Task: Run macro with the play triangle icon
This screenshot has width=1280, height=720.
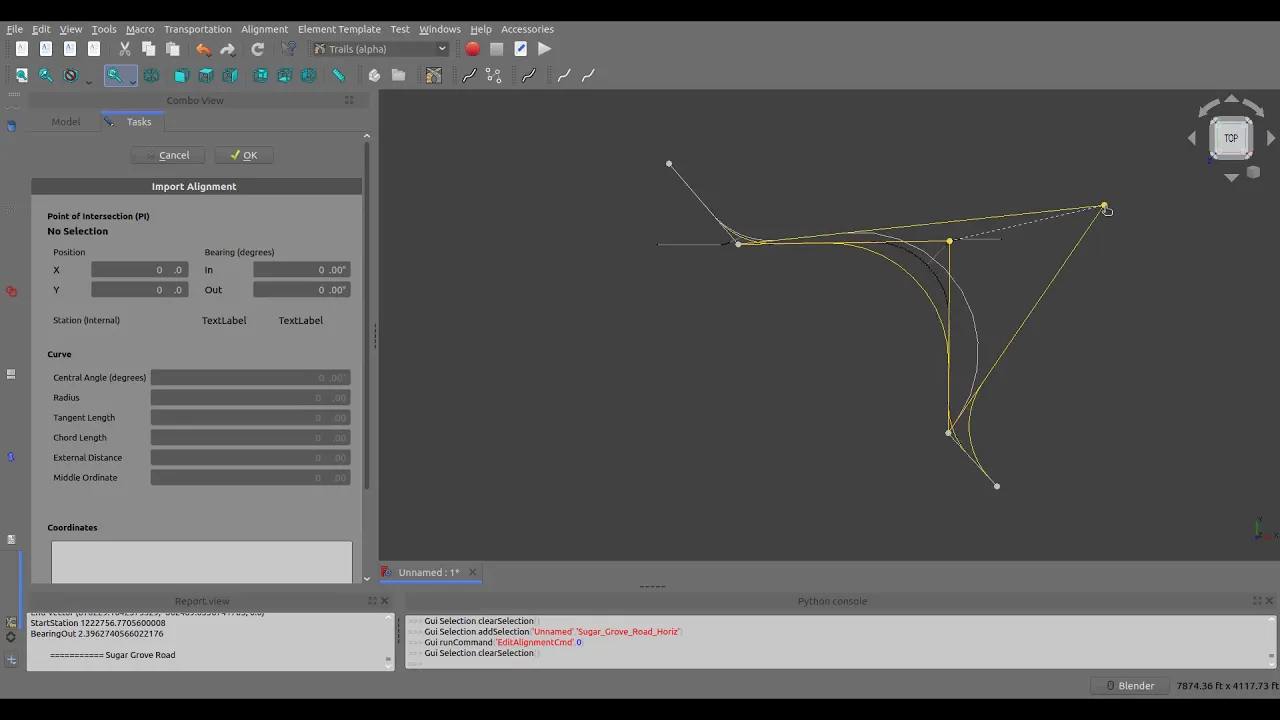Action: 544,49
